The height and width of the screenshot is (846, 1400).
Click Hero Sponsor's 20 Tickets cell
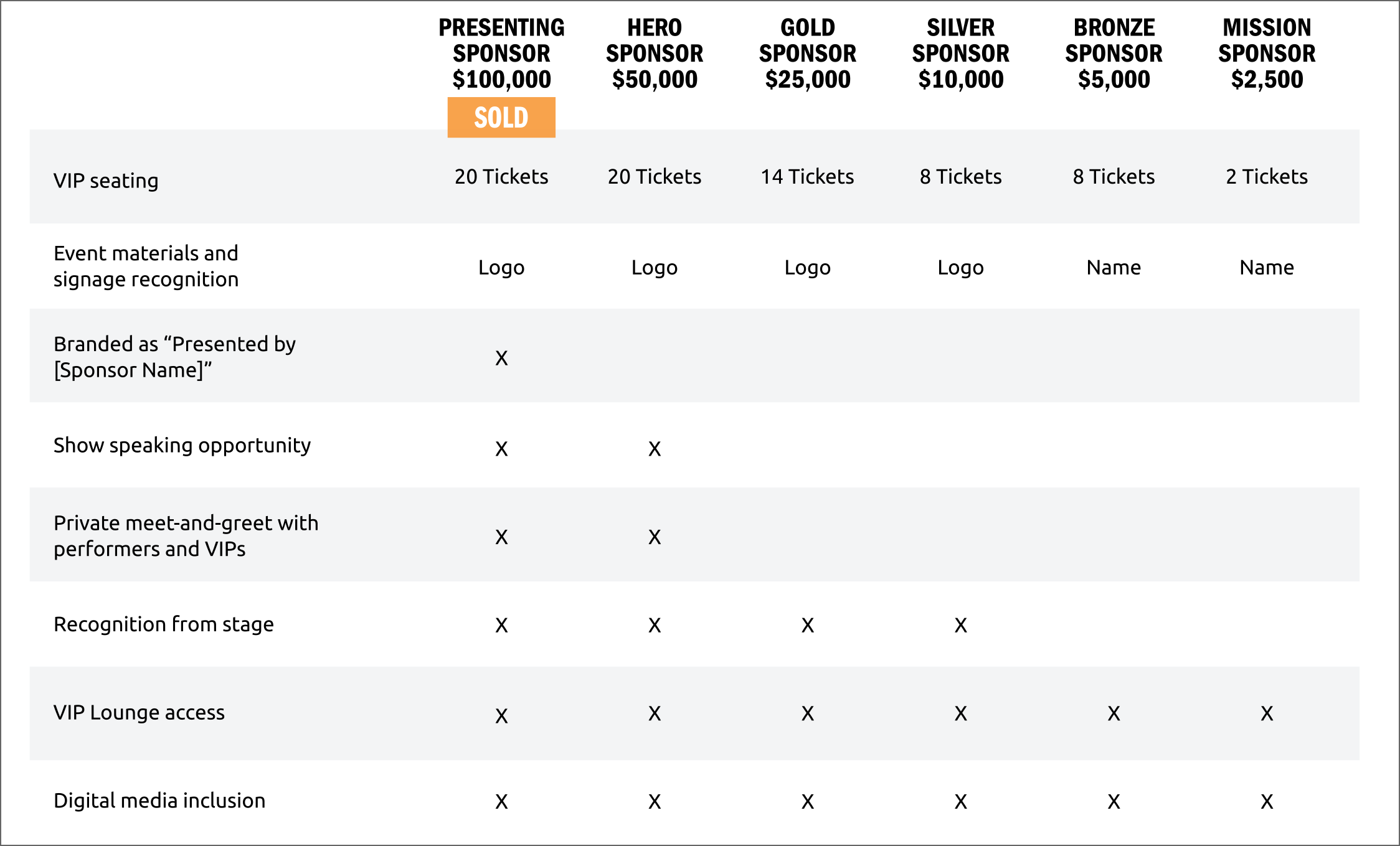[655, 177]
